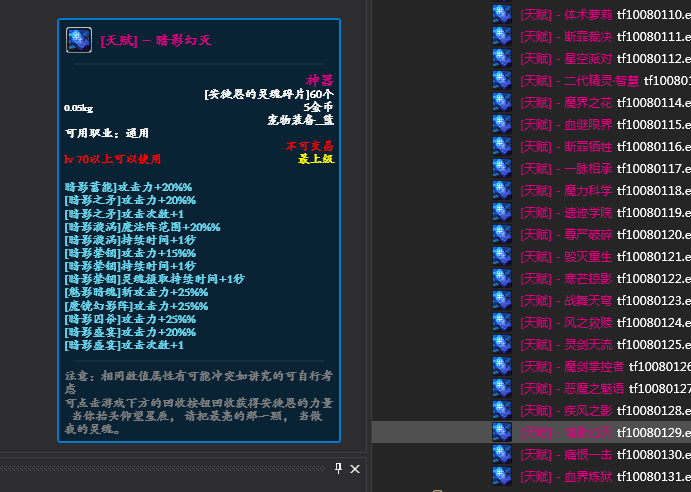The height and width of the screenshot is (492, 691).
Task: Click the 0.05kg weight value
Action: pos(78,108)
